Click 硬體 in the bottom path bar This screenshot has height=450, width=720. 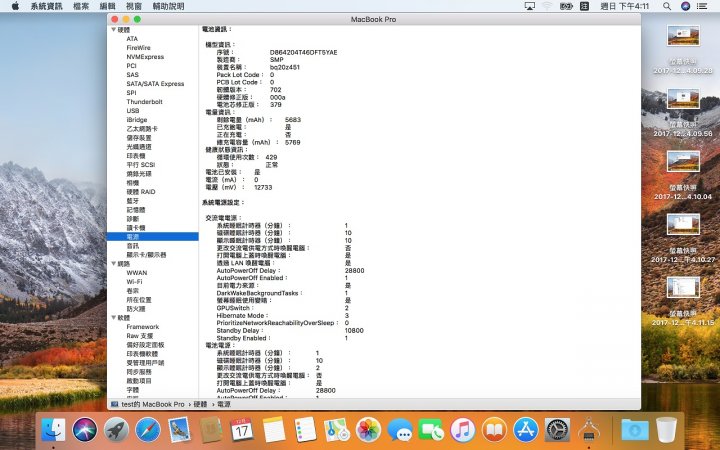click(x=200, y=405)
